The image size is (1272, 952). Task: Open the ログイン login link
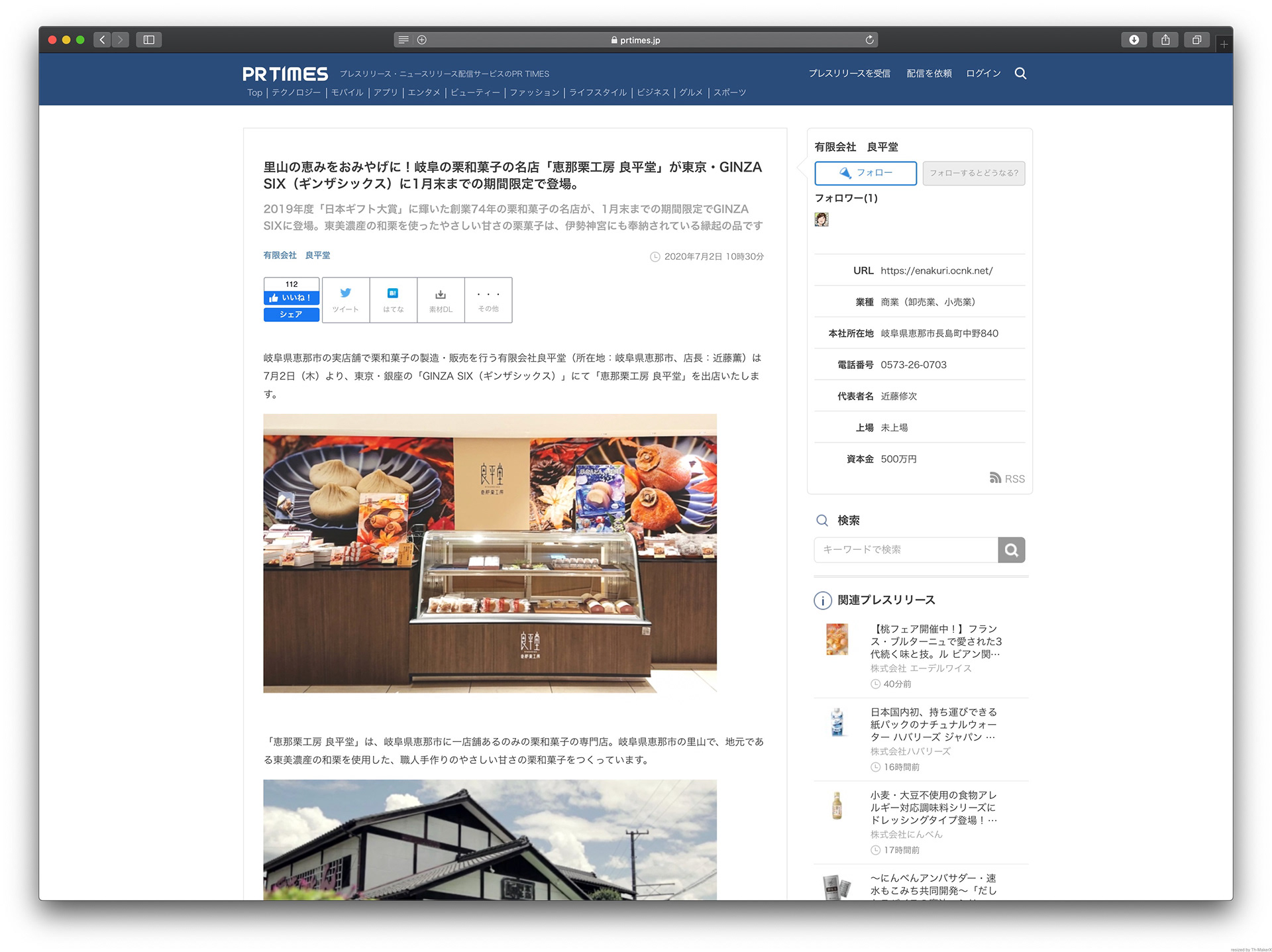[982, 74]
